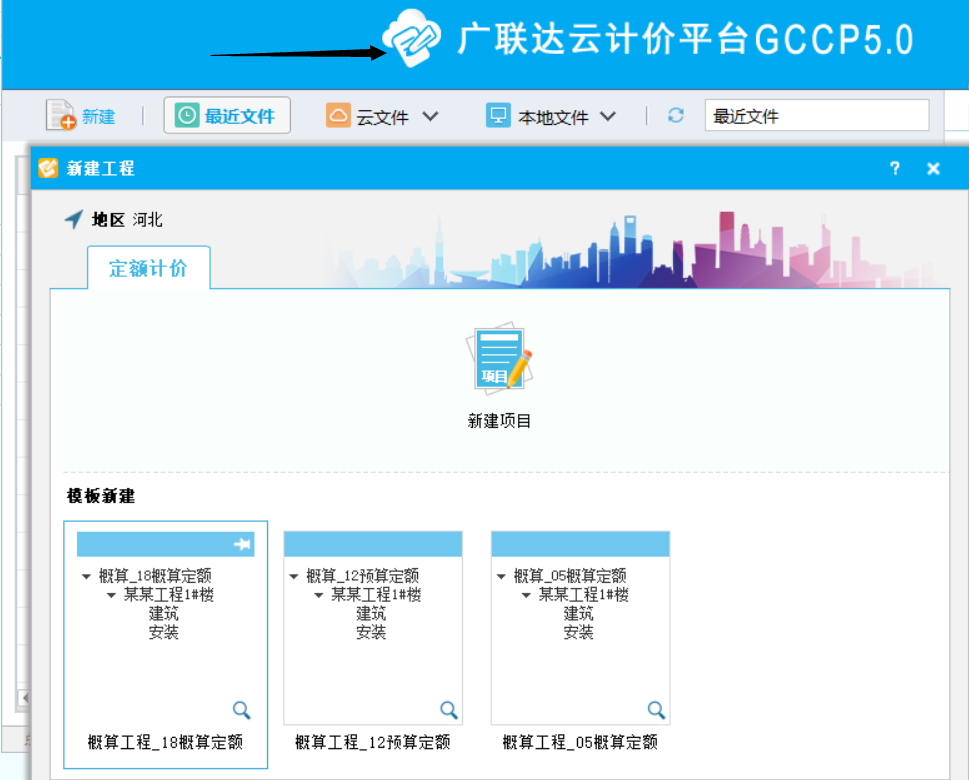The width and height of the screenshot is (969, 780).
Task: Collapse the 概算_12预算定额 tree node
Action: (x=294, y=576)
